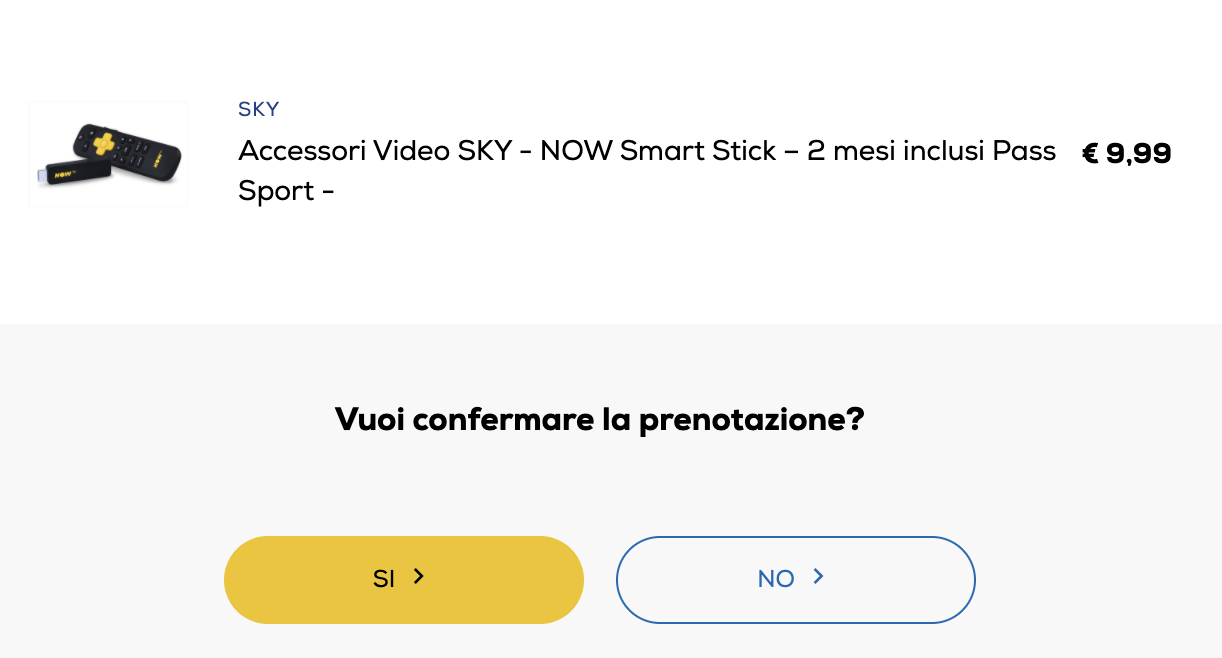Click the SKY brand label
Viewport: 1222px width, 658px height.
point(258,109)
